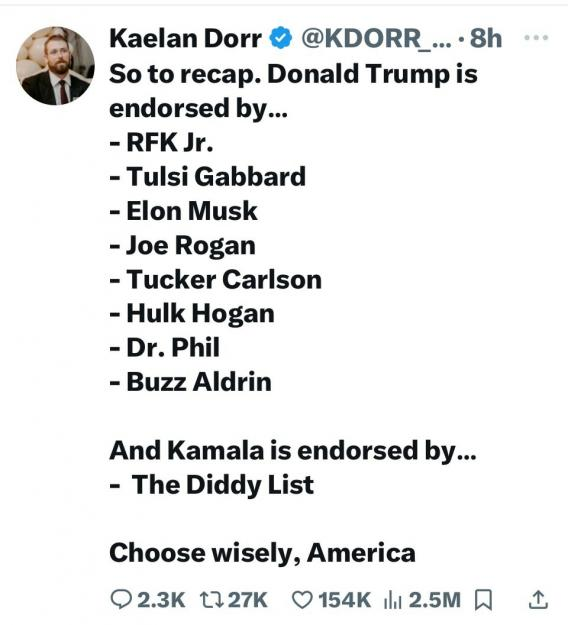The width and height of the screenshot is (568, 625).
Task: Open view analytics bar chart icon
Action: [393, 599]
